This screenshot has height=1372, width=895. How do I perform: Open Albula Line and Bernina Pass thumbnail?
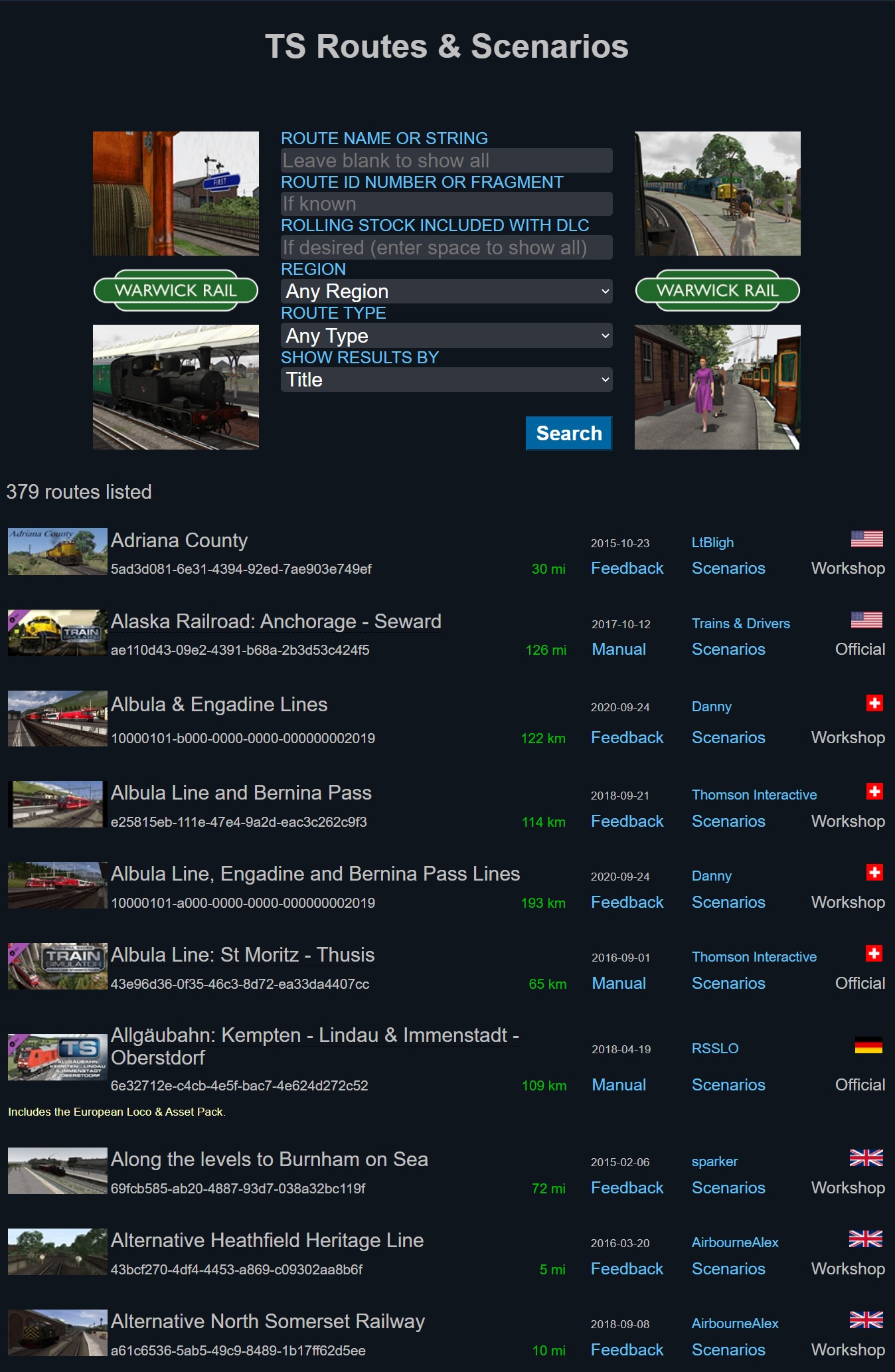tap(58, 804)
